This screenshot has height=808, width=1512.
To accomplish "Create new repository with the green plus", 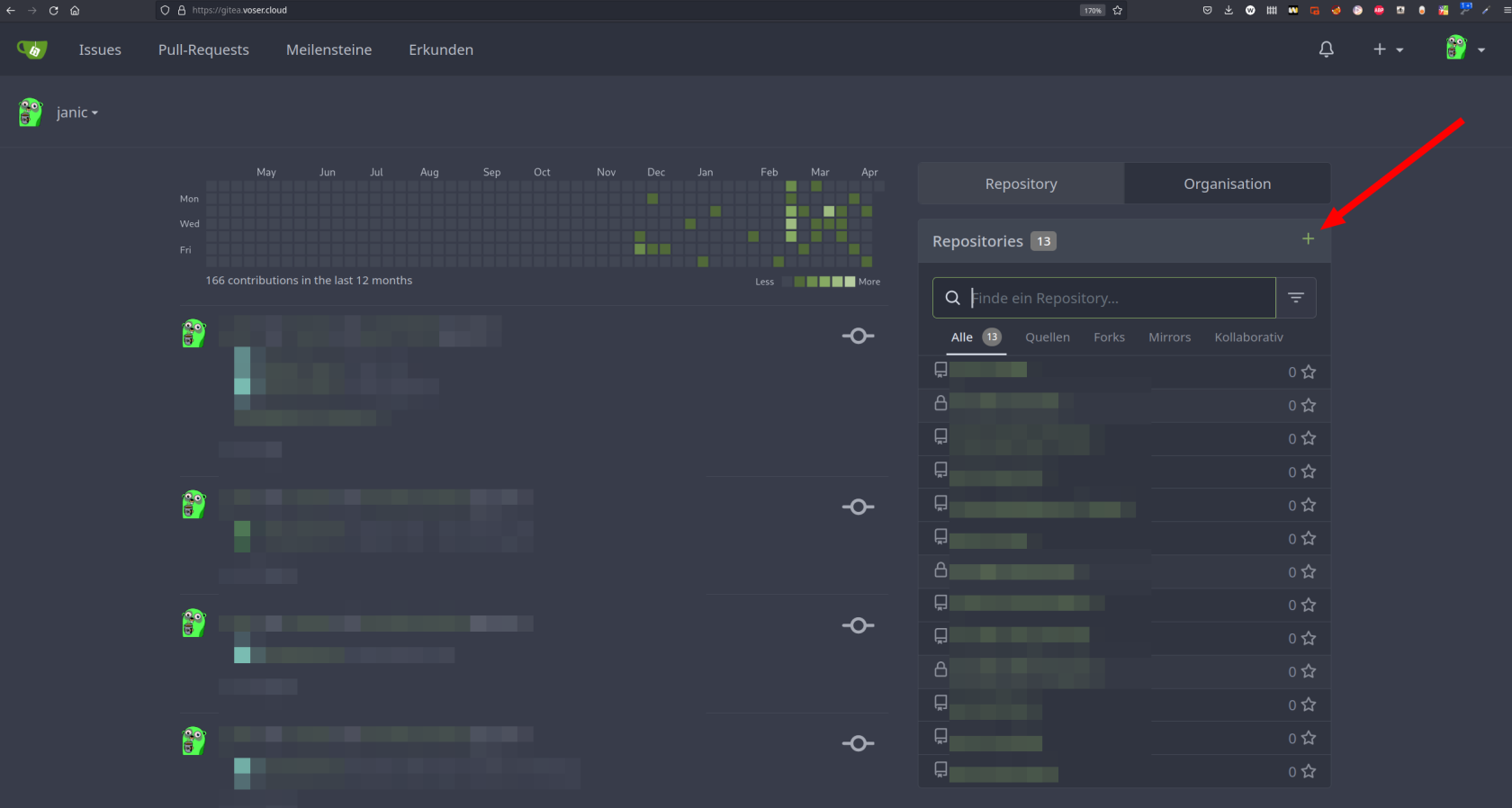I will [1309, 238].
